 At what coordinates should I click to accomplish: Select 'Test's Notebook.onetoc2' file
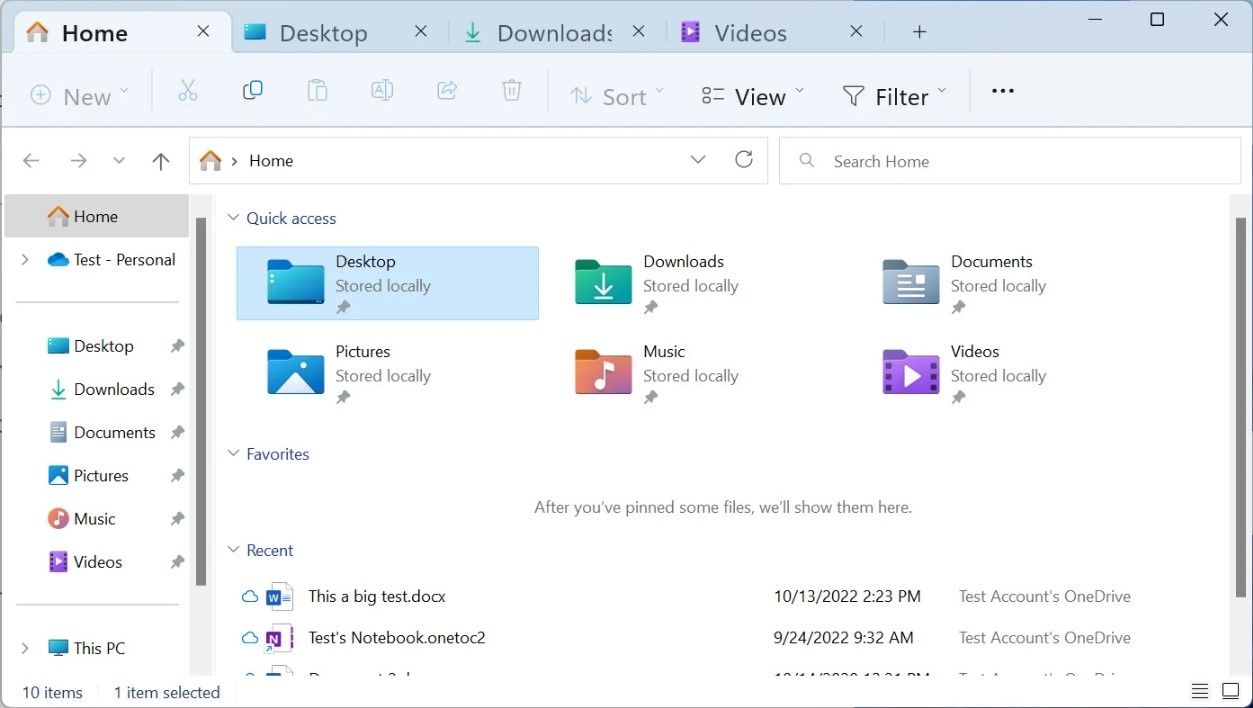pos(397,638)
